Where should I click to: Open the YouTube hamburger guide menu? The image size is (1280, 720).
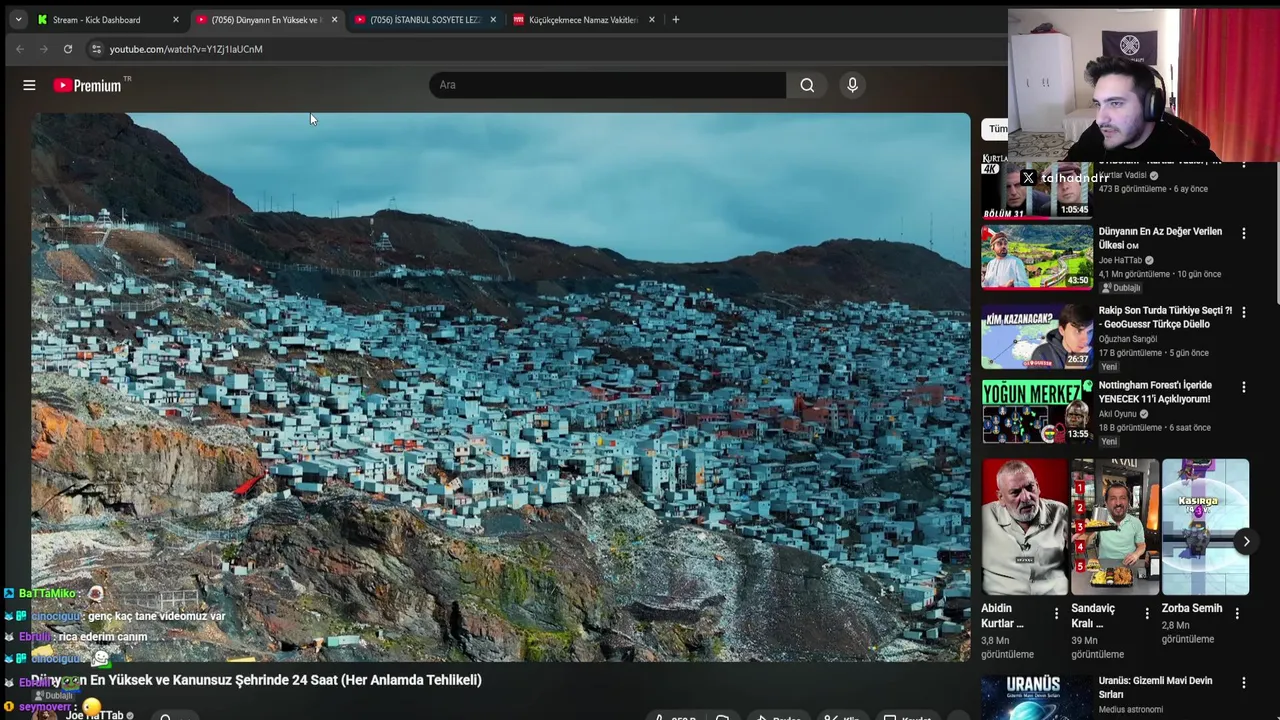pyautogui.click(x=29, y=85)
